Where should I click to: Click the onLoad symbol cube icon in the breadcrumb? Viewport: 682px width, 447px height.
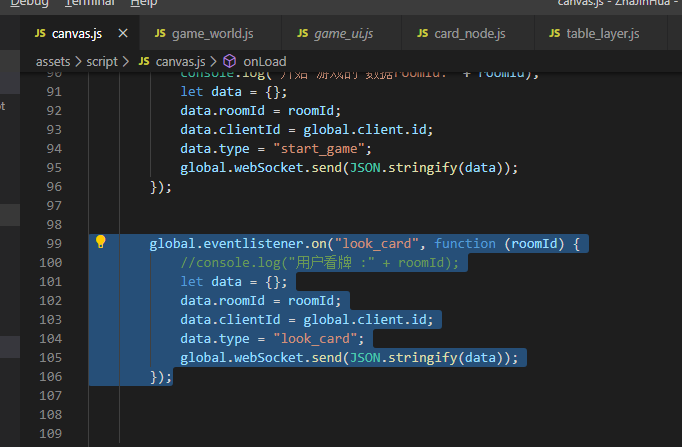[x=229, y=61]
